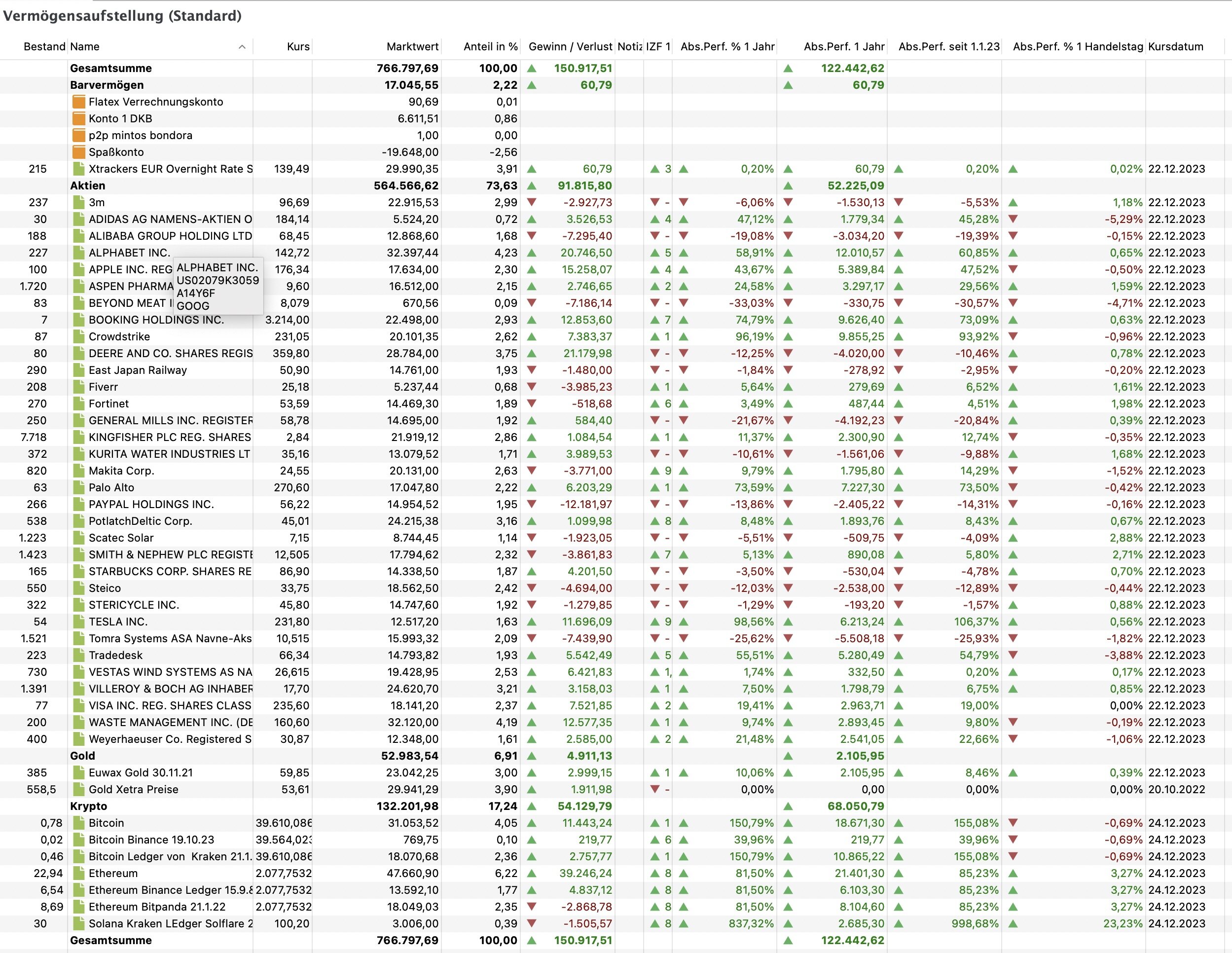Click the Euwax Gold security icon
This screenshot has height=953, width=1232.
tap(78, 772)
